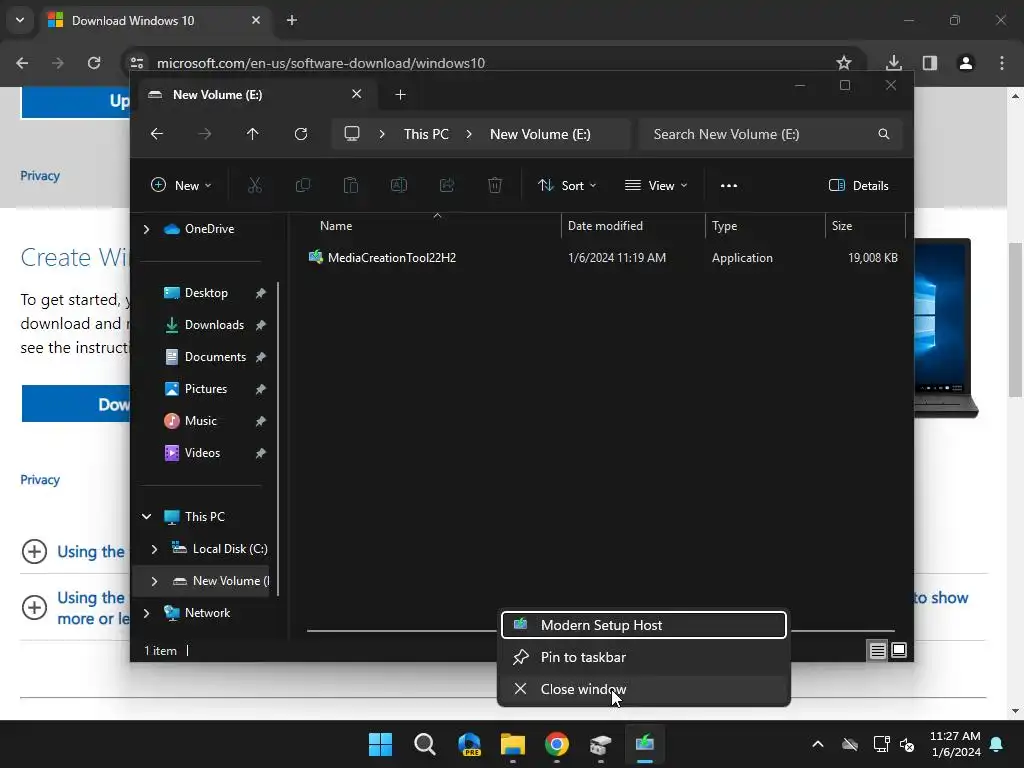Open Google Chrome from taskbar
Image resolution: width=1024 pixels, height=768 pixels.
tap(557, 744)
